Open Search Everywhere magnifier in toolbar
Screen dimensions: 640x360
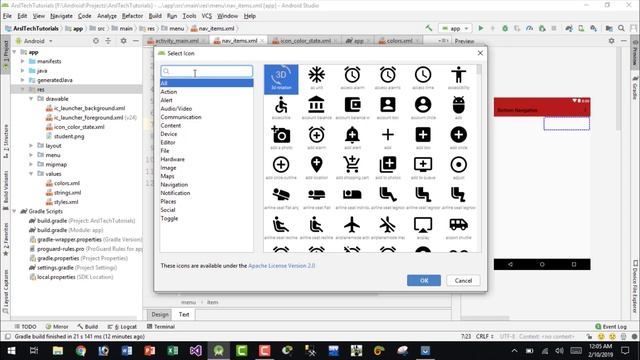[621, 28]
